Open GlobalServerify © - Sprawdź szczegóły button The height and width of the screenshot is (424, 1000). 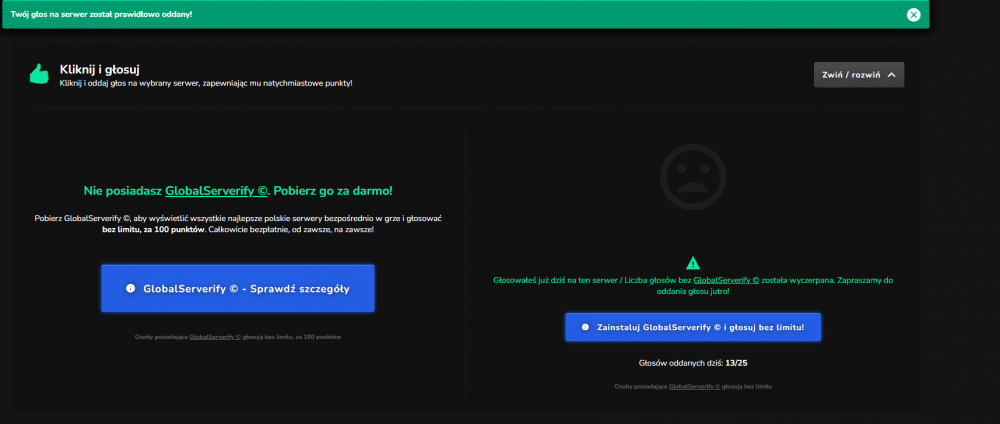pyautogui.click(x=237, y=288)
